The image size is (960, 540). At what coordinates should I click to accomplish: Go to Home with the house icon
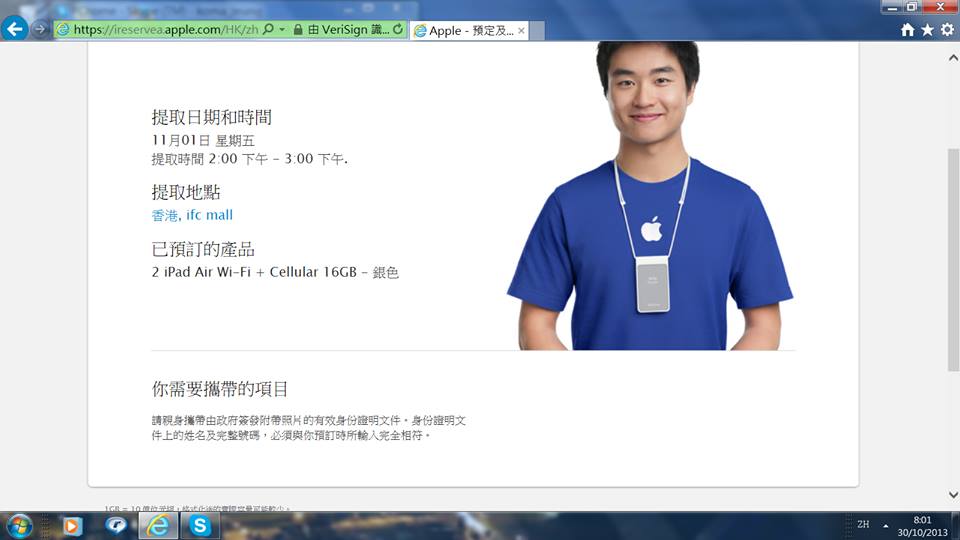pos(907,29)
